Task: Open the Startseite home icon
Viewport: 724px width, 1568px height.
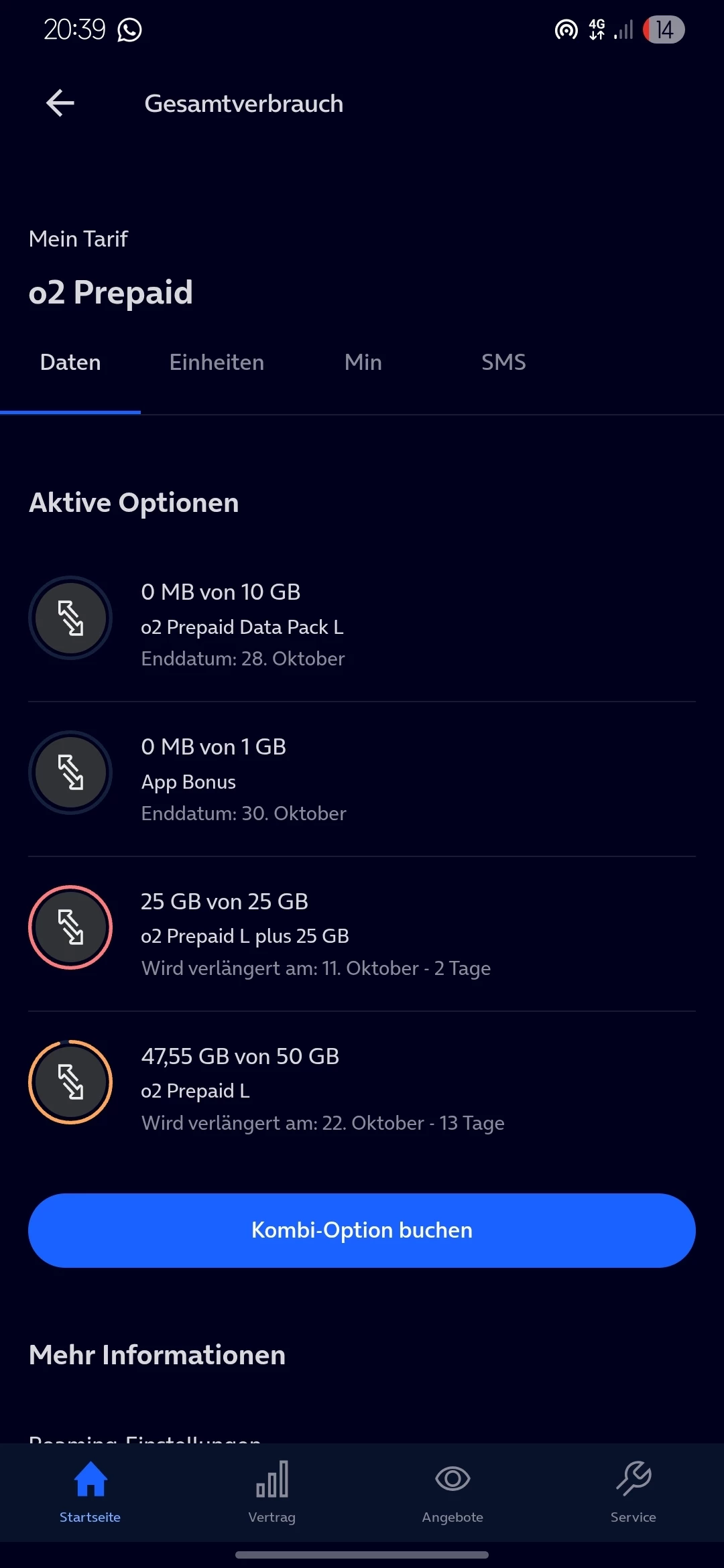Action: point(90,1480)
